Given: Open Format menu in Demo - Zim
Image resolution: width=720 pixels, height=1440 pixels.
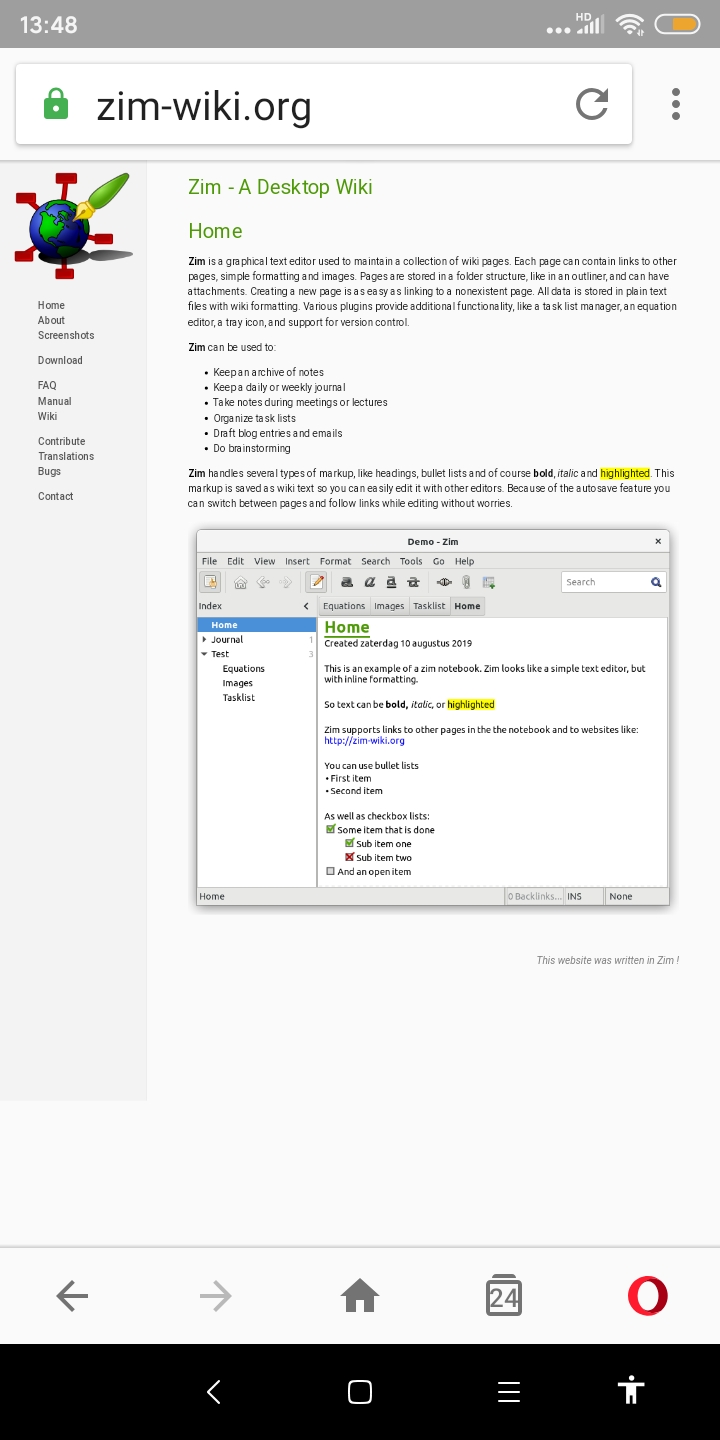Looking at the screenshot, I should pyautogui.click(x=335, y=561).
